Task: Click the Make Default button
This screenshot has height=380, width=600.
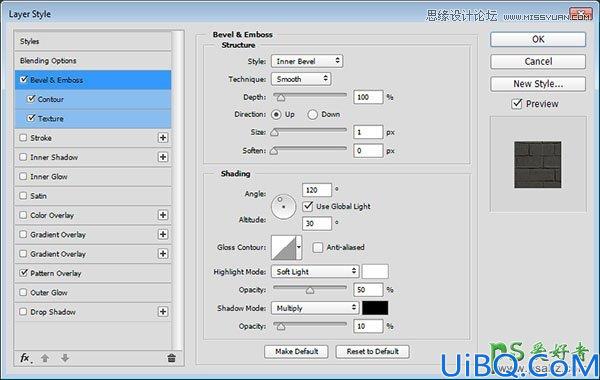Action: pos(296,351)
